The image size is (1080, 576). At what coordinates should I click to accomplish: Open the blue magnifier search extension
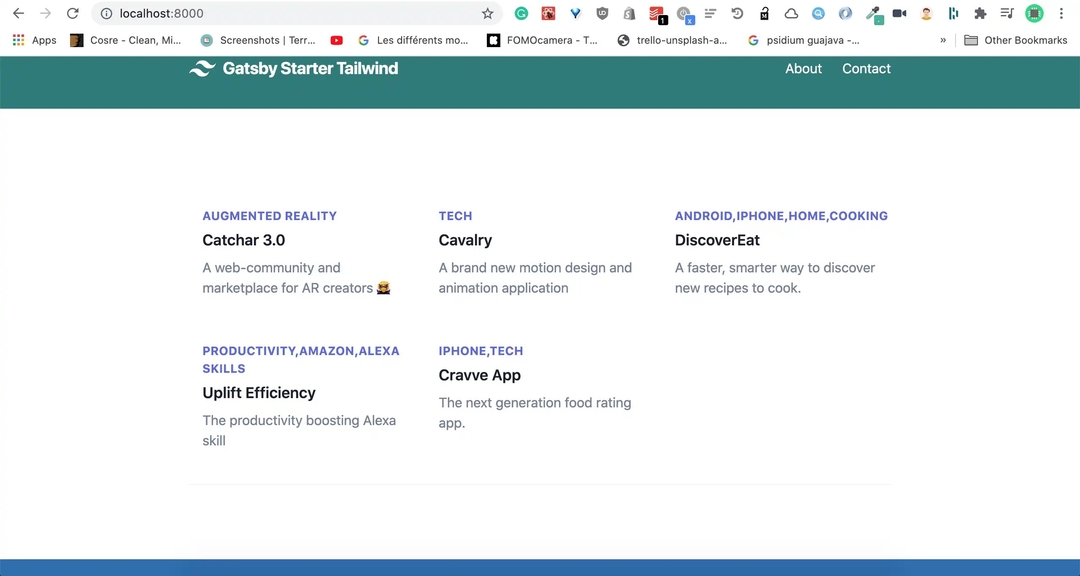coord(818,13)
